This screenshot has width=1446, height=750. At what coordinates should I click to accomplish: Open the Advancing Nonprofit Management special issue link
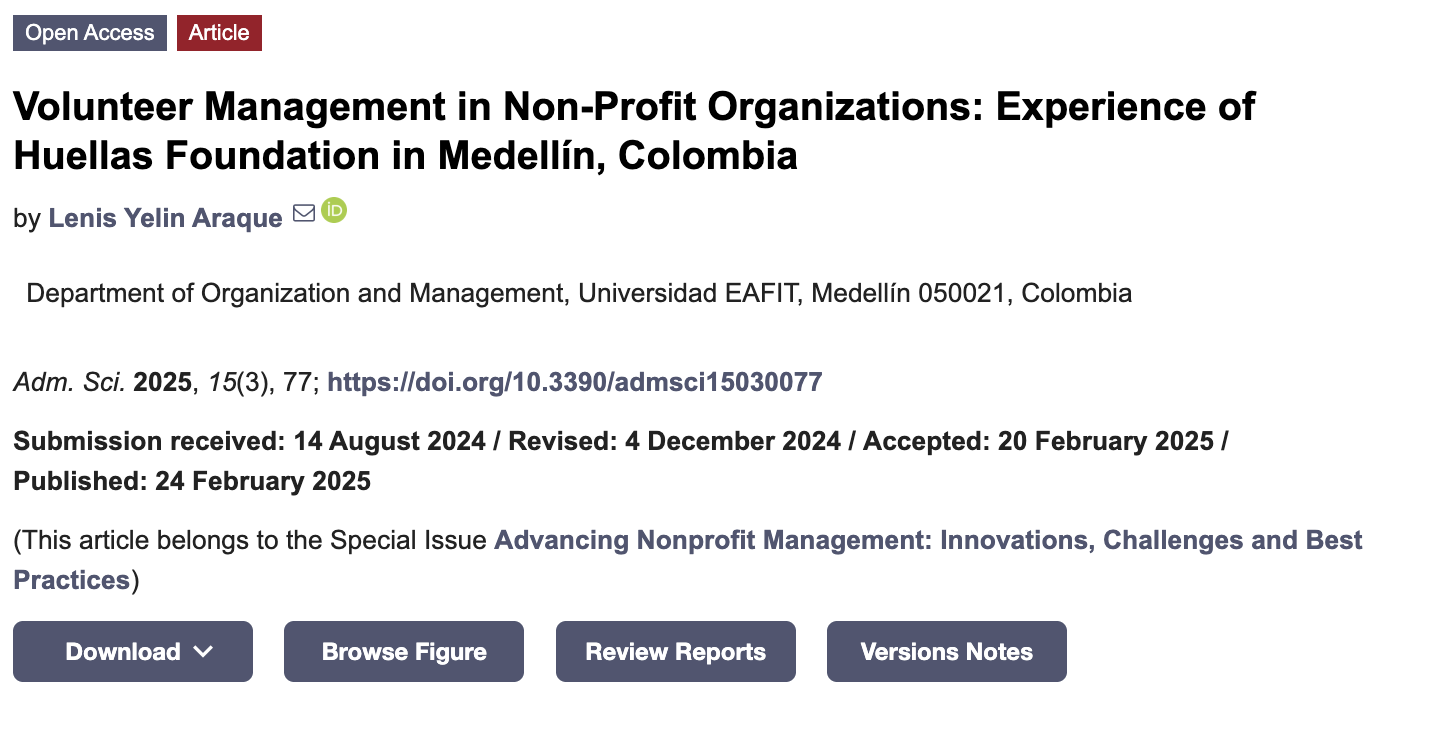[x=928, y=541]
